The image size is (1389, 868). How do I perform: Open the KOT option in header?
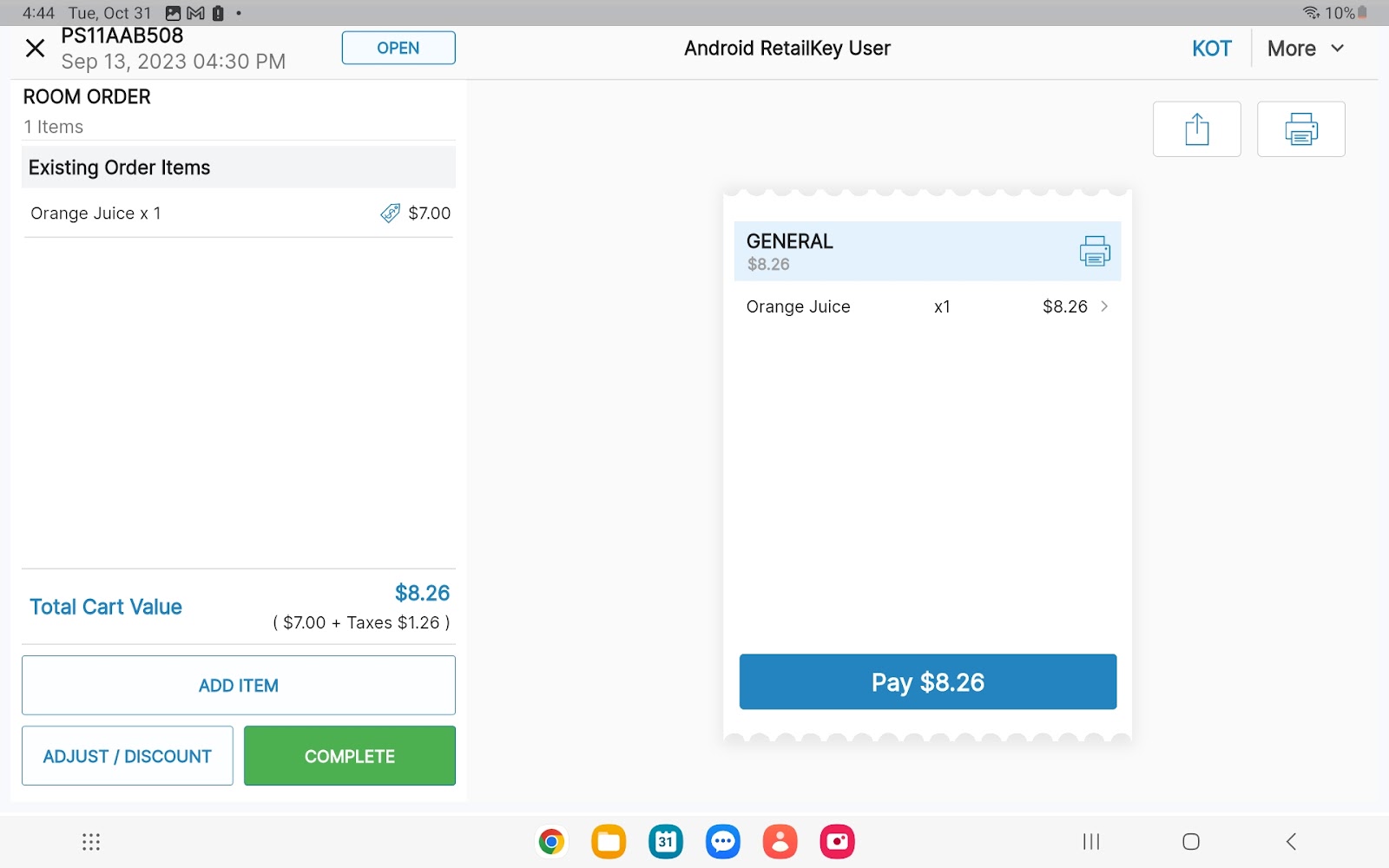click(1211, 49)
